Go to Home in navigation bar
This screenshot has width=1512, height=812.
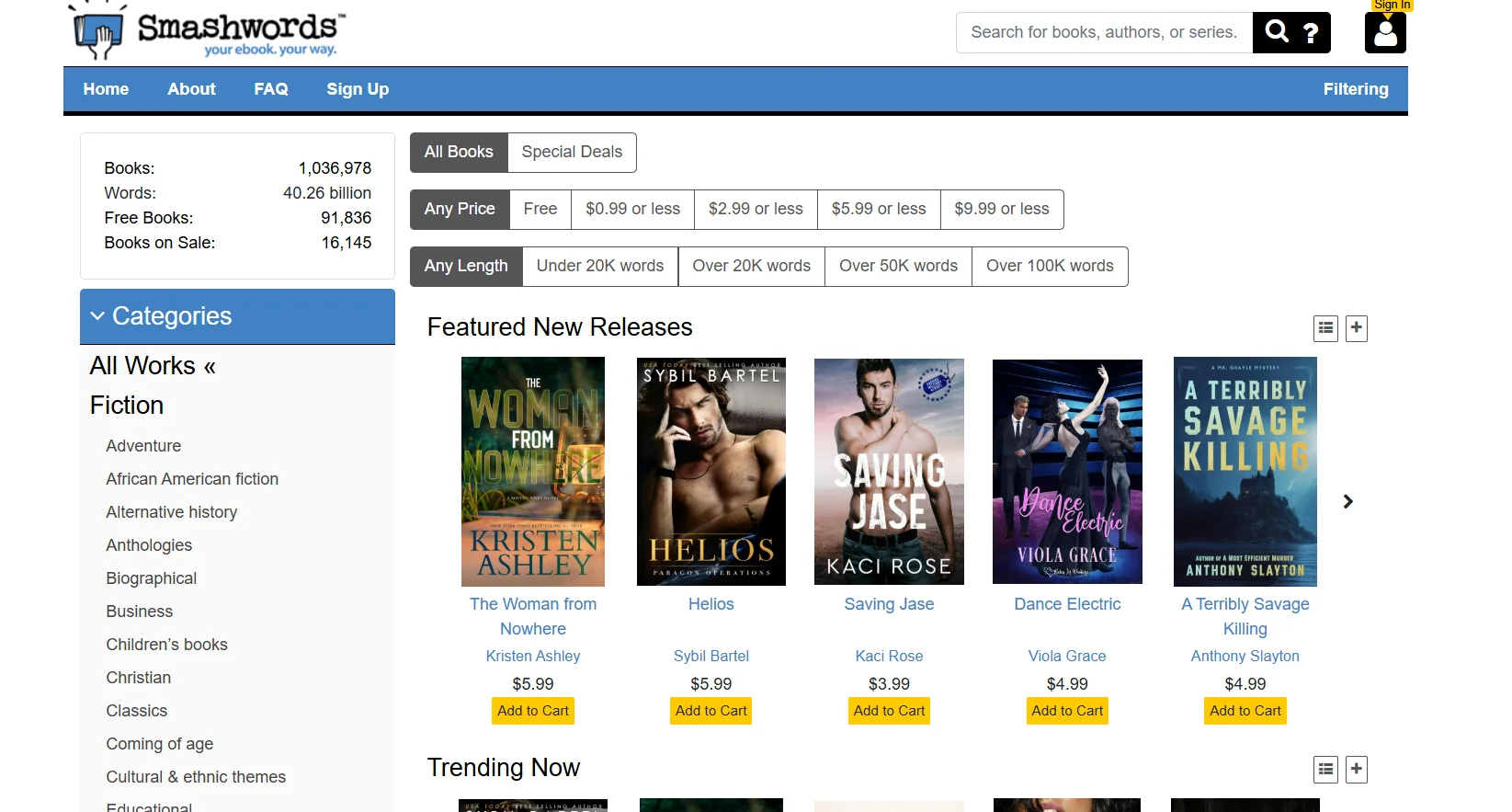pos(106,89)
